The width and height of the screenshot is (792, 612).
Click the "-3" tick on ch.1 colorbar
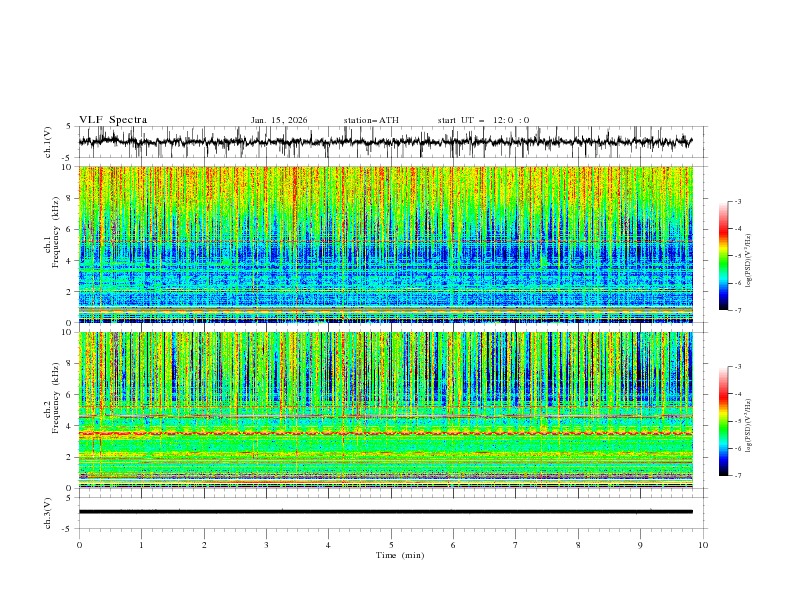737,201
